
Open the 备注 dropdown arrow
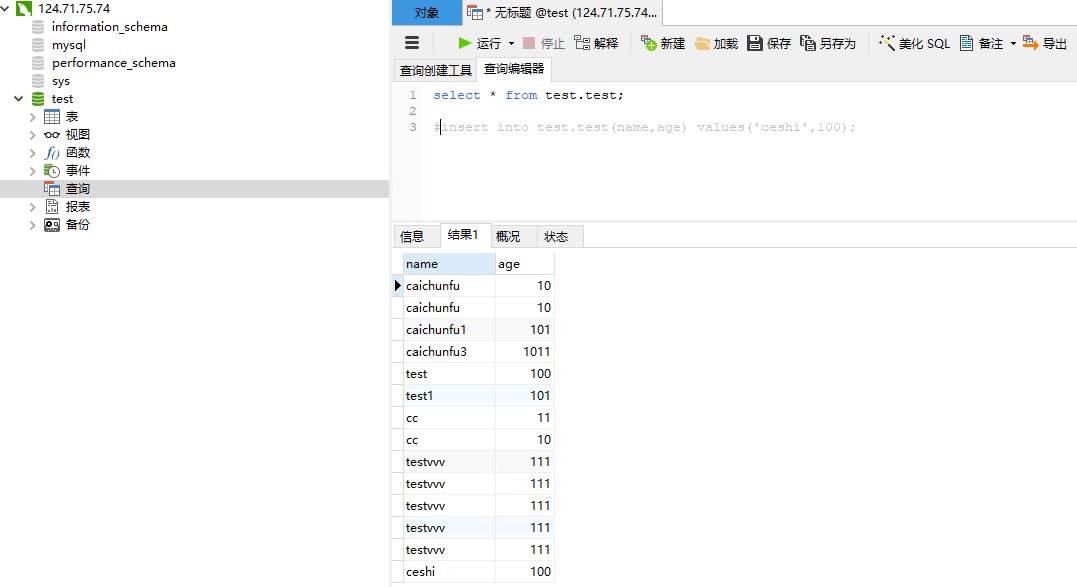(1013, 43)
